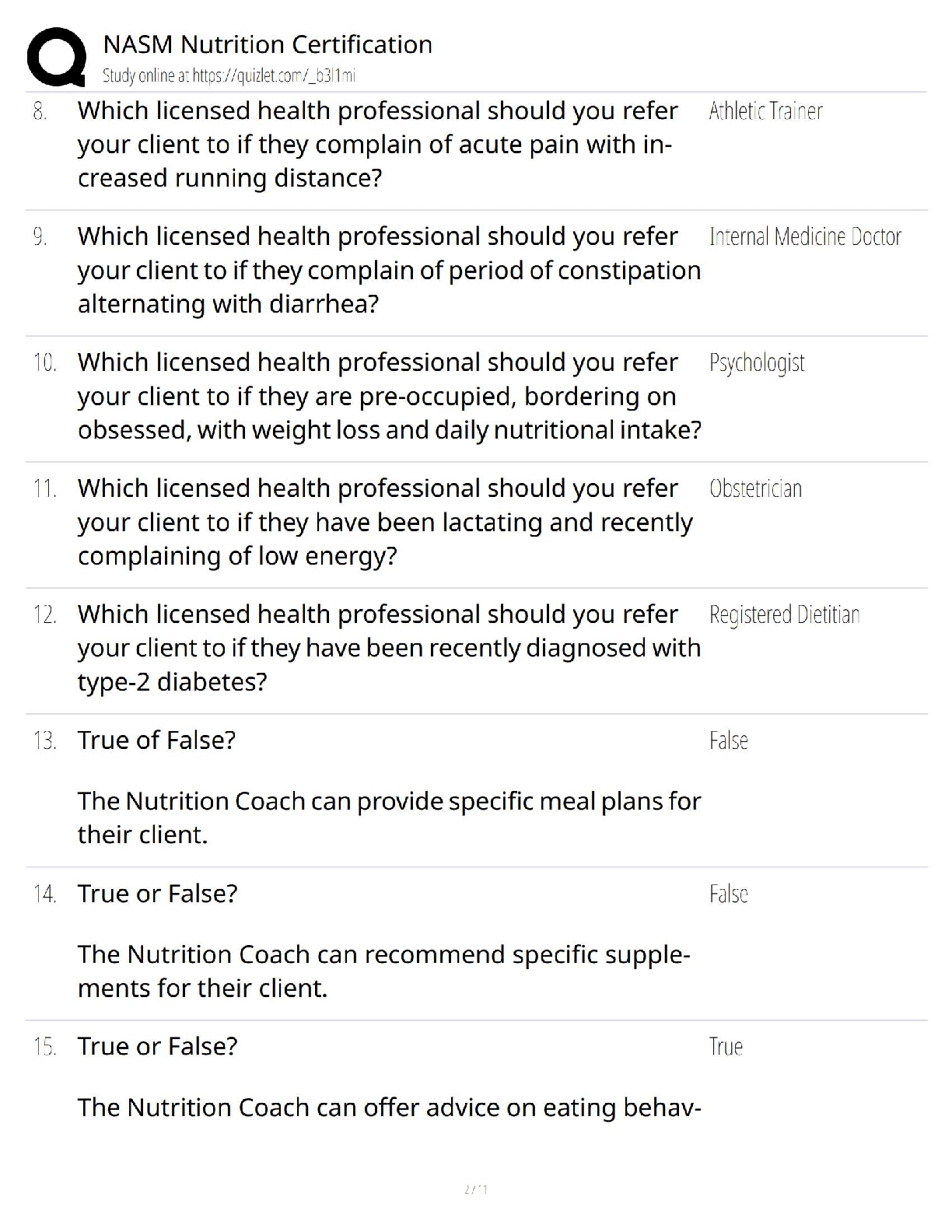The height and width of the screenshot is (1232, 952).
Task: Click the eating behavior advice statement
Action: tap(388, 1108)
